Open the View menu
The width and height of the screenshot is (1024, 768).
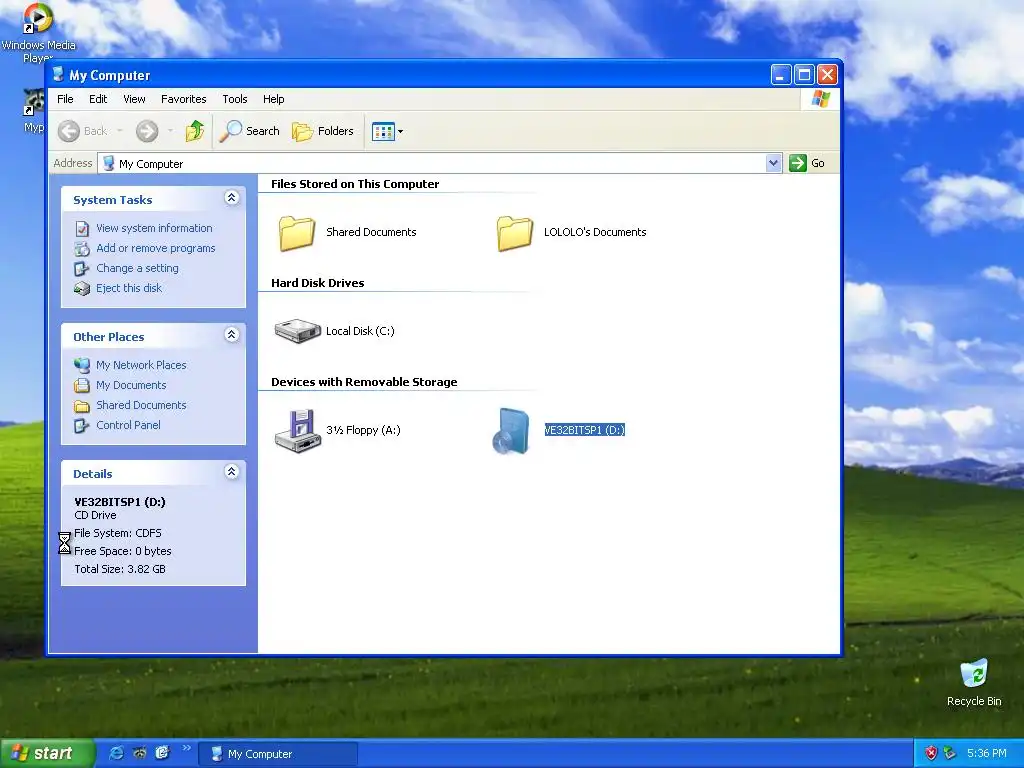[135, 99]
